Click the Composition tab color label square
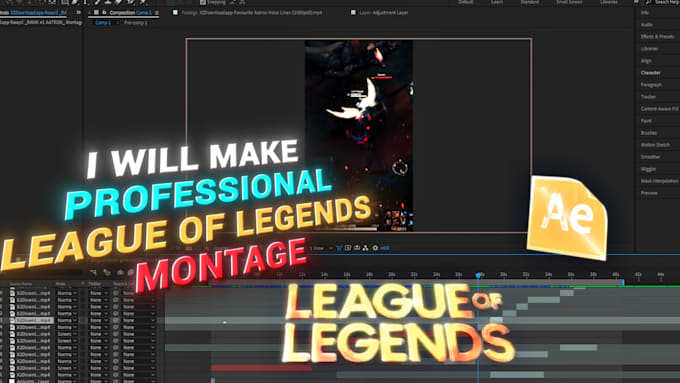 point(97,13)
